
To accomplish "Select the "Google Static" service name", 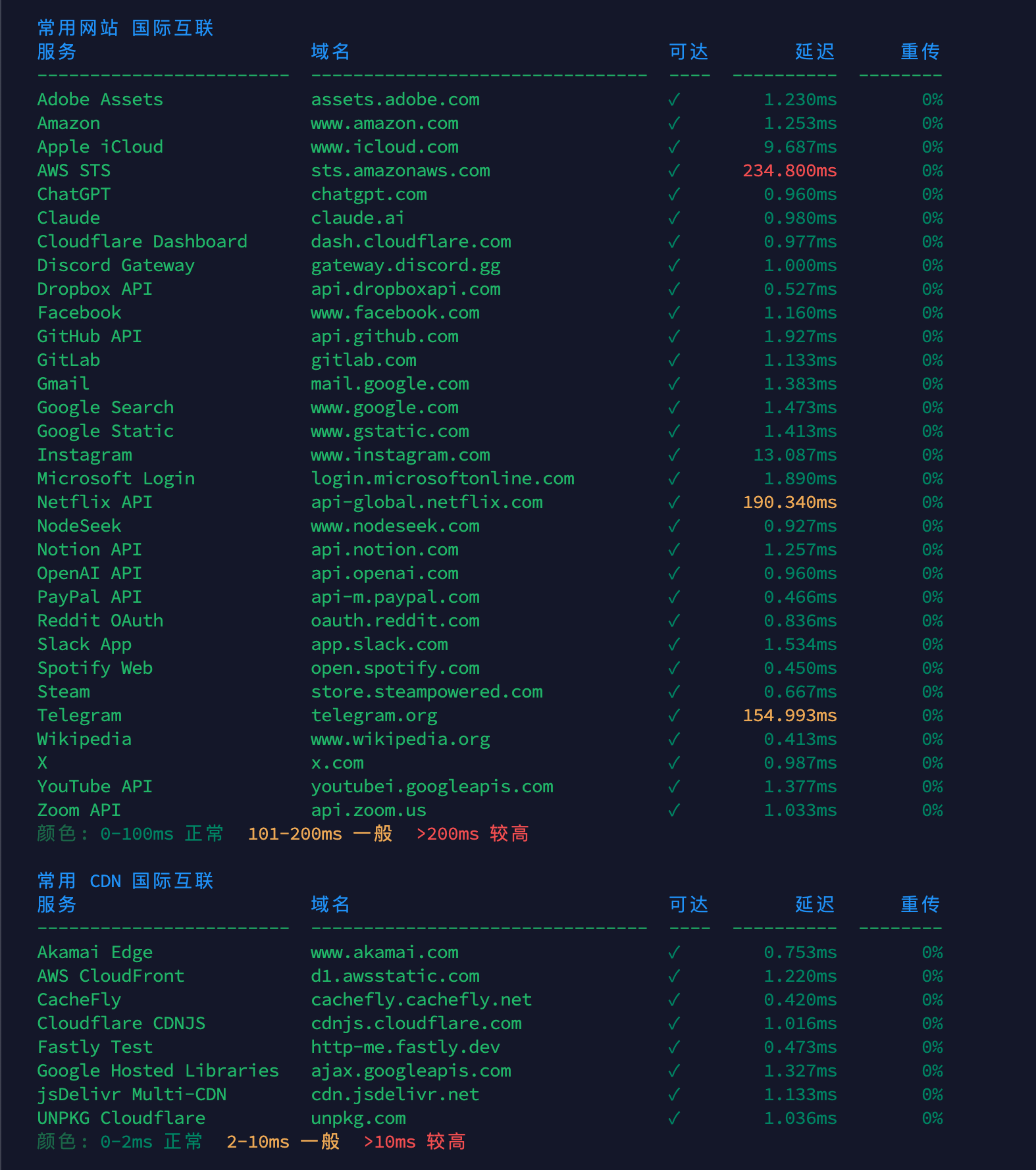I will (x=105, y=431).
